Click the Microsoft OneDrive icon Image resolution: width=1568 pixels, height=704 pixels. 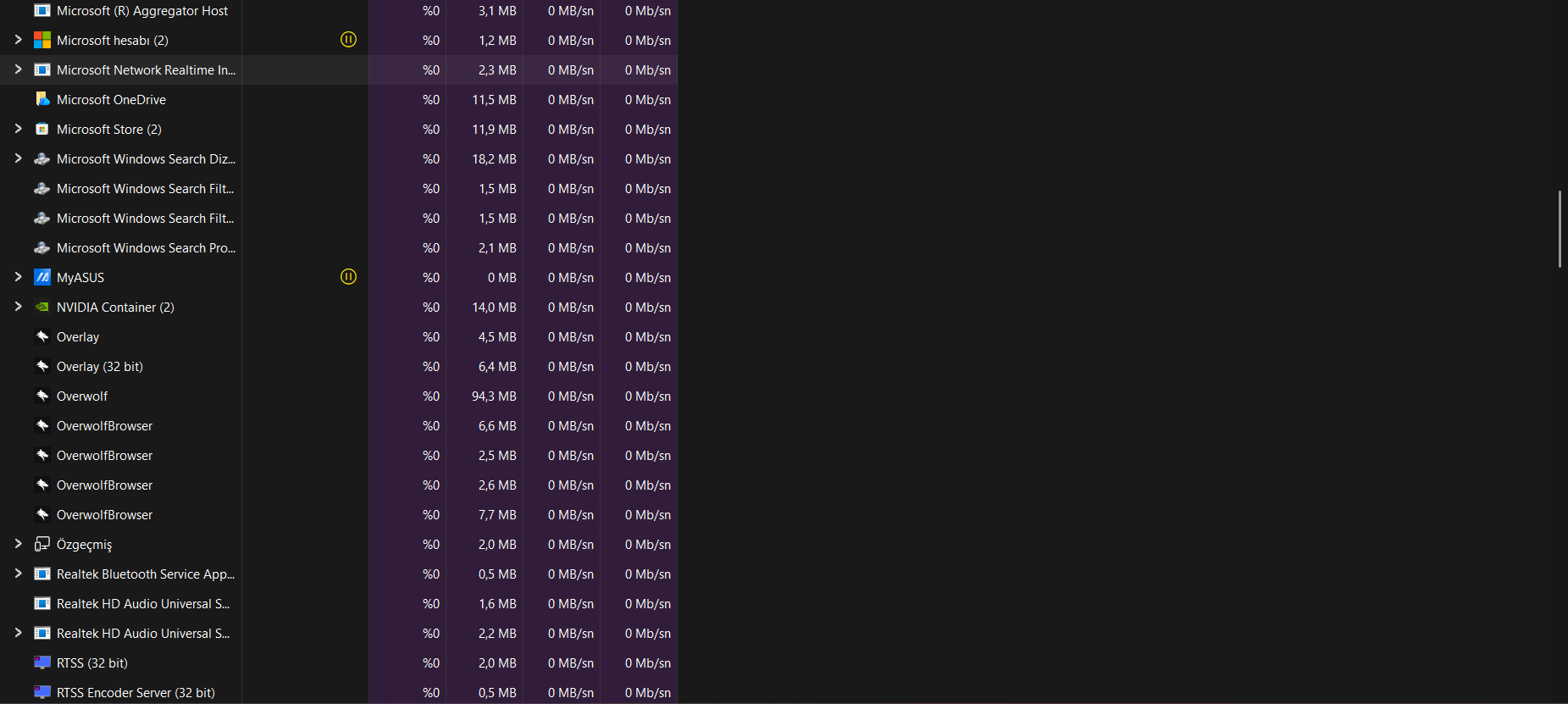click(x=42, y=100)
